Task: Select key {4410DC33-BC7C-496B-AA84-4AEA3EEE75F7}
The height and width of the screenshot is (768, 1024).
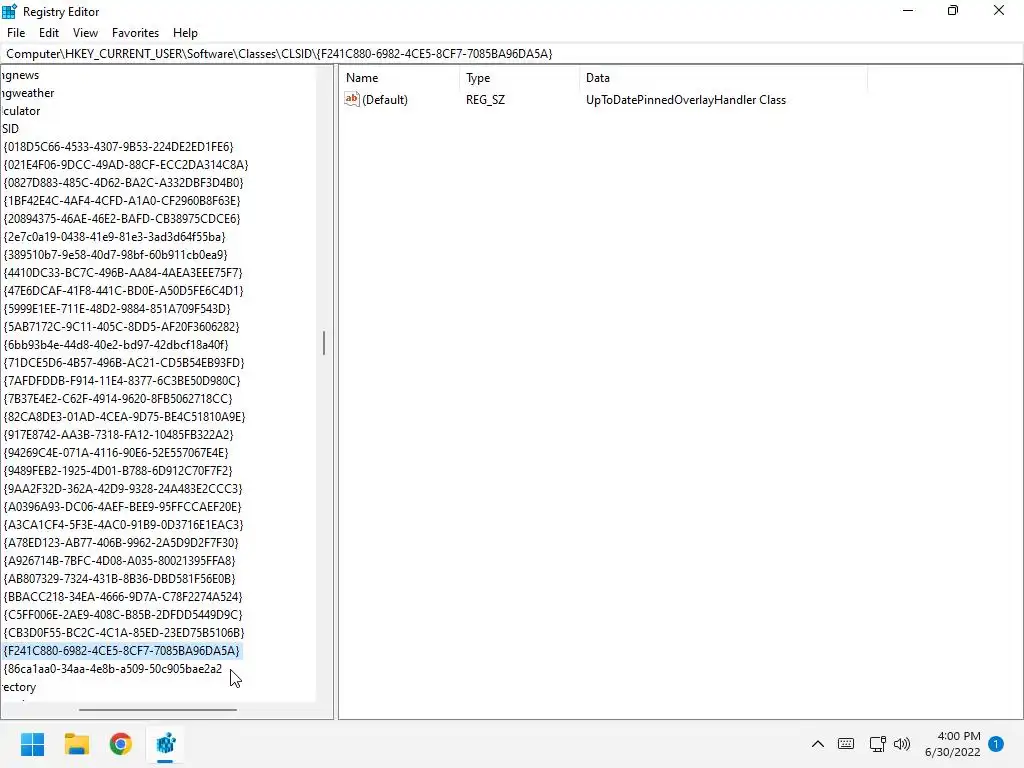Action: tap(123, 272)
